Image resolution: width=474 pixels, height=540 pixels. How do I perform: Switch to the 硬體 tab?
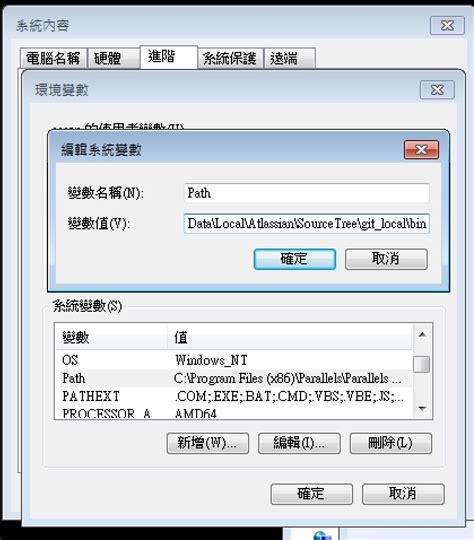click(114, 58)
